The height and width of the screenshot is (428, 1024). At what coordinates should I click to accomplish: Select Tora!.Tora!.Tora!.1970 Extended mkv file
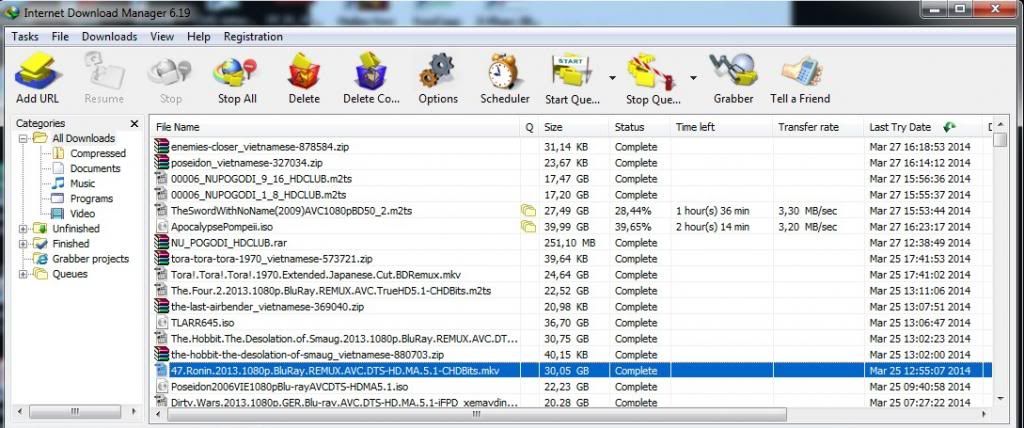click(315, 274)
